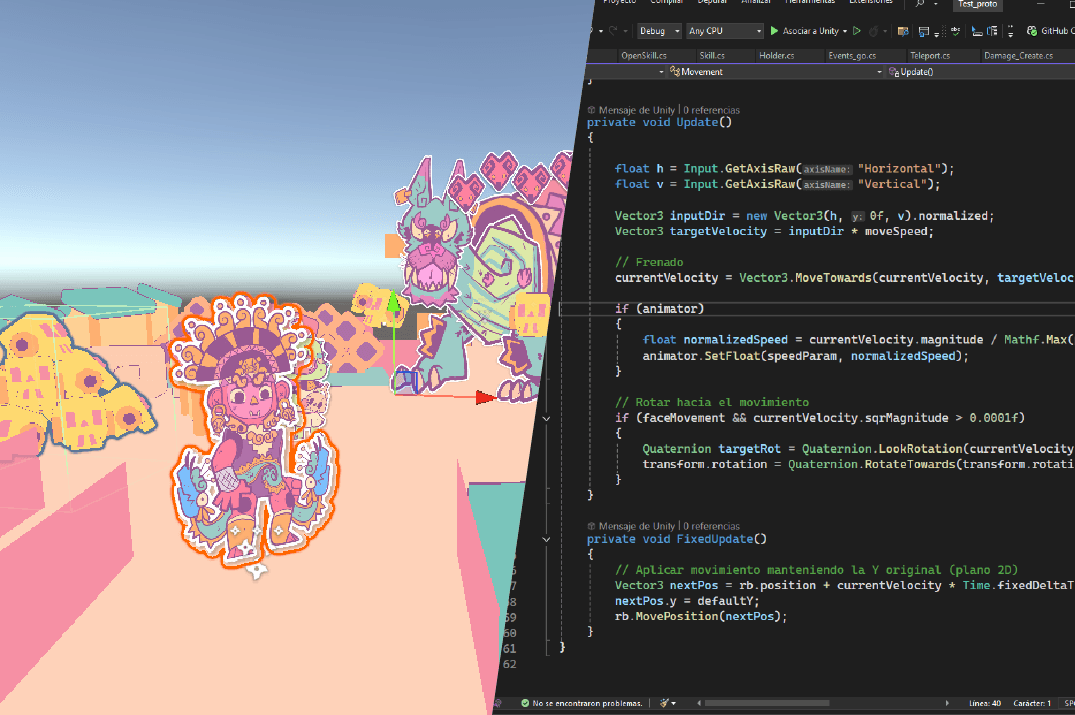Click 'Mensaje de Unity' above the Update method
This screenshot has height=715, width=1075.
point(637,110)
